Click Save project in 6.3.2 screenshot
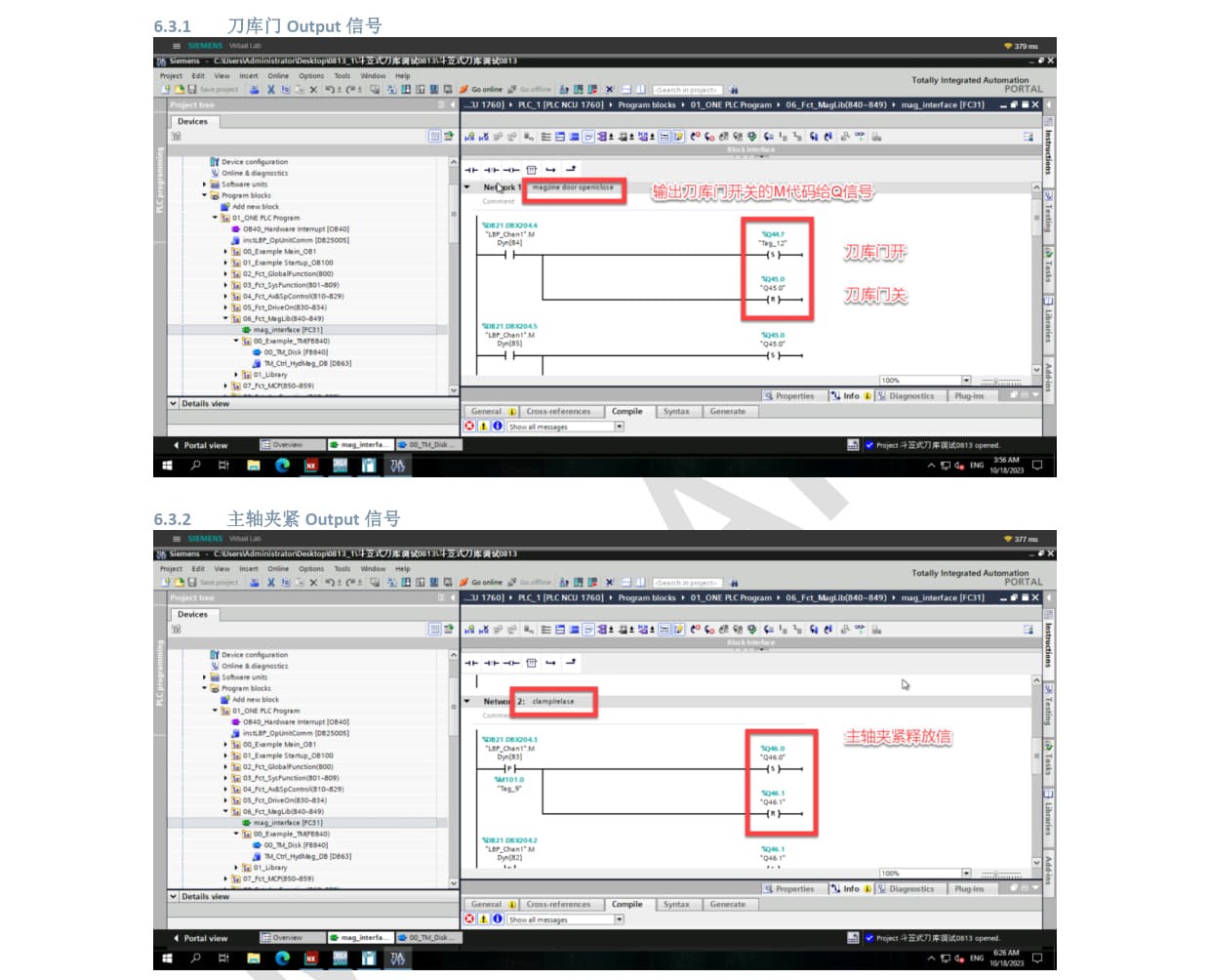 (213, 583)
